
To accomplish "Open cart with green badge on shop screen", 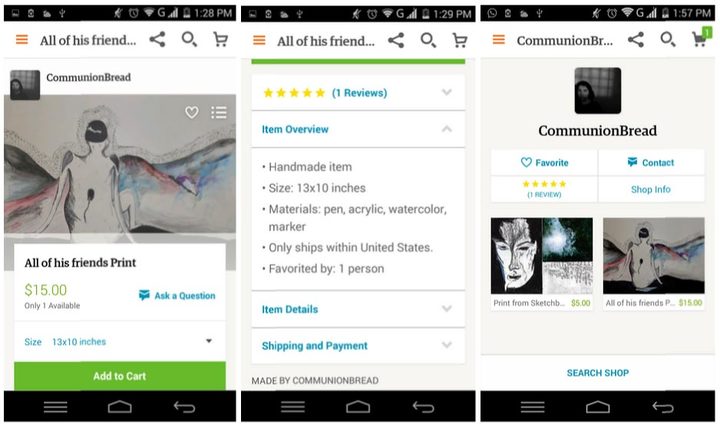I will [701, 38].
